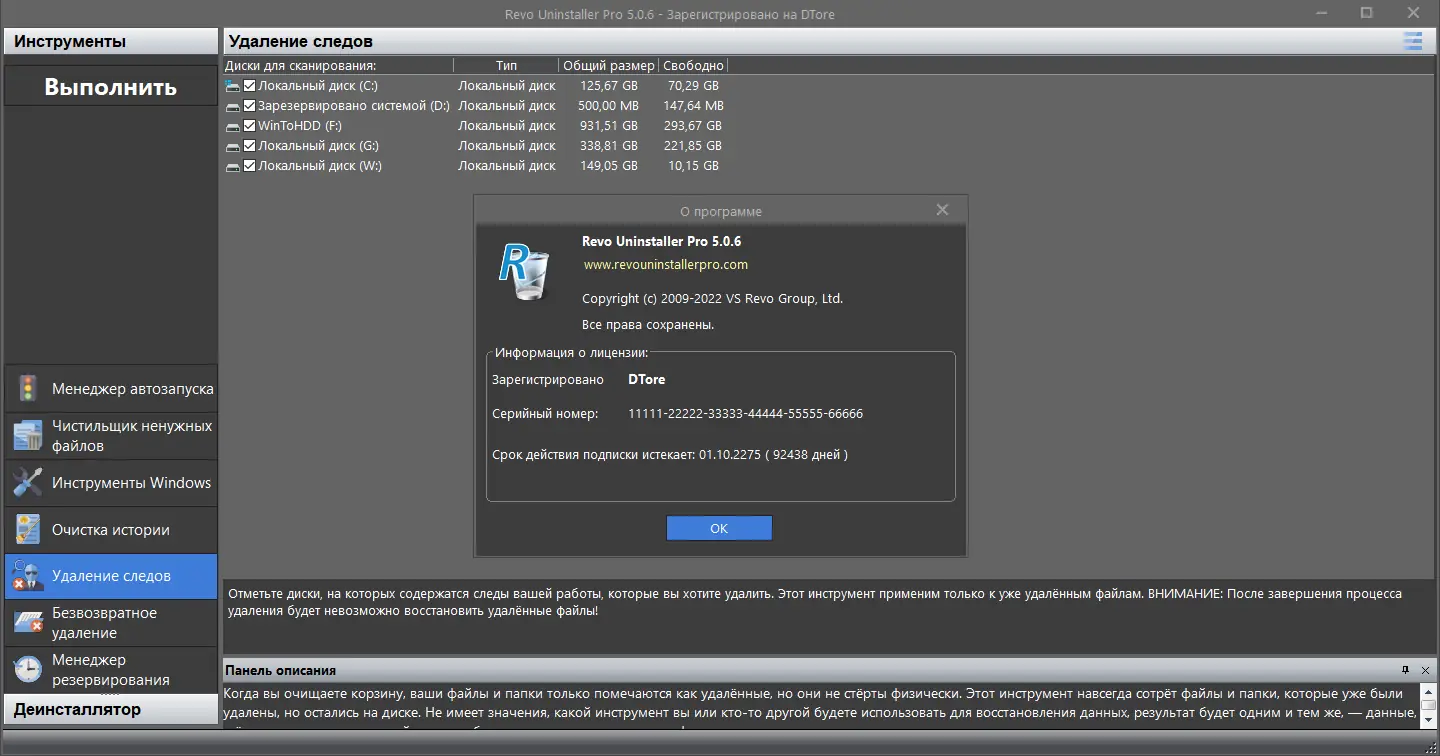Toggle the WinToHDD (F:) drive checkbox
This screenshot has width=1440, height=756.
(x=249, y=125)
